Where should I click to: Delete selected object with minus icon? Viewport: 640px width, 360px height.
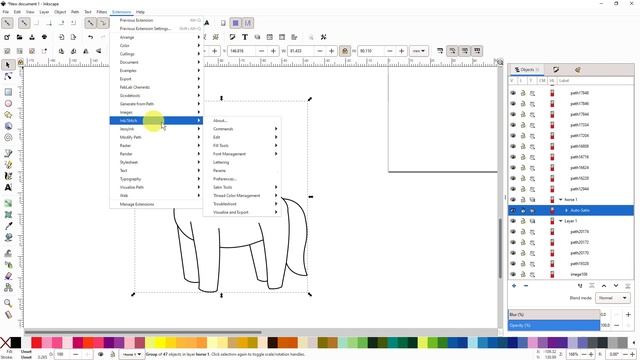pyautogui.click(x=526, y=286)
